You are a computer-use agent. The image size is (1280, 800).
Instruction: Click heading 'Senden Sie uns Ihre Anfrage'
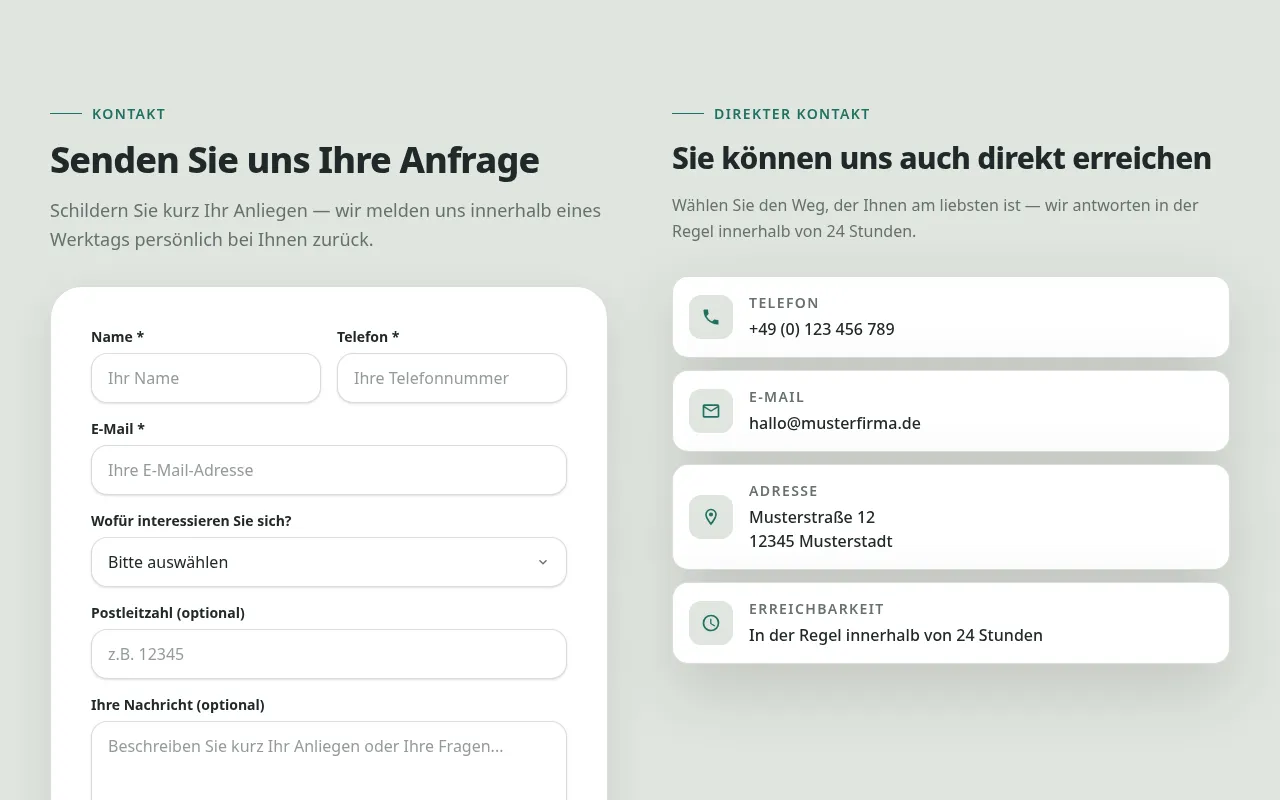[295, 160]
